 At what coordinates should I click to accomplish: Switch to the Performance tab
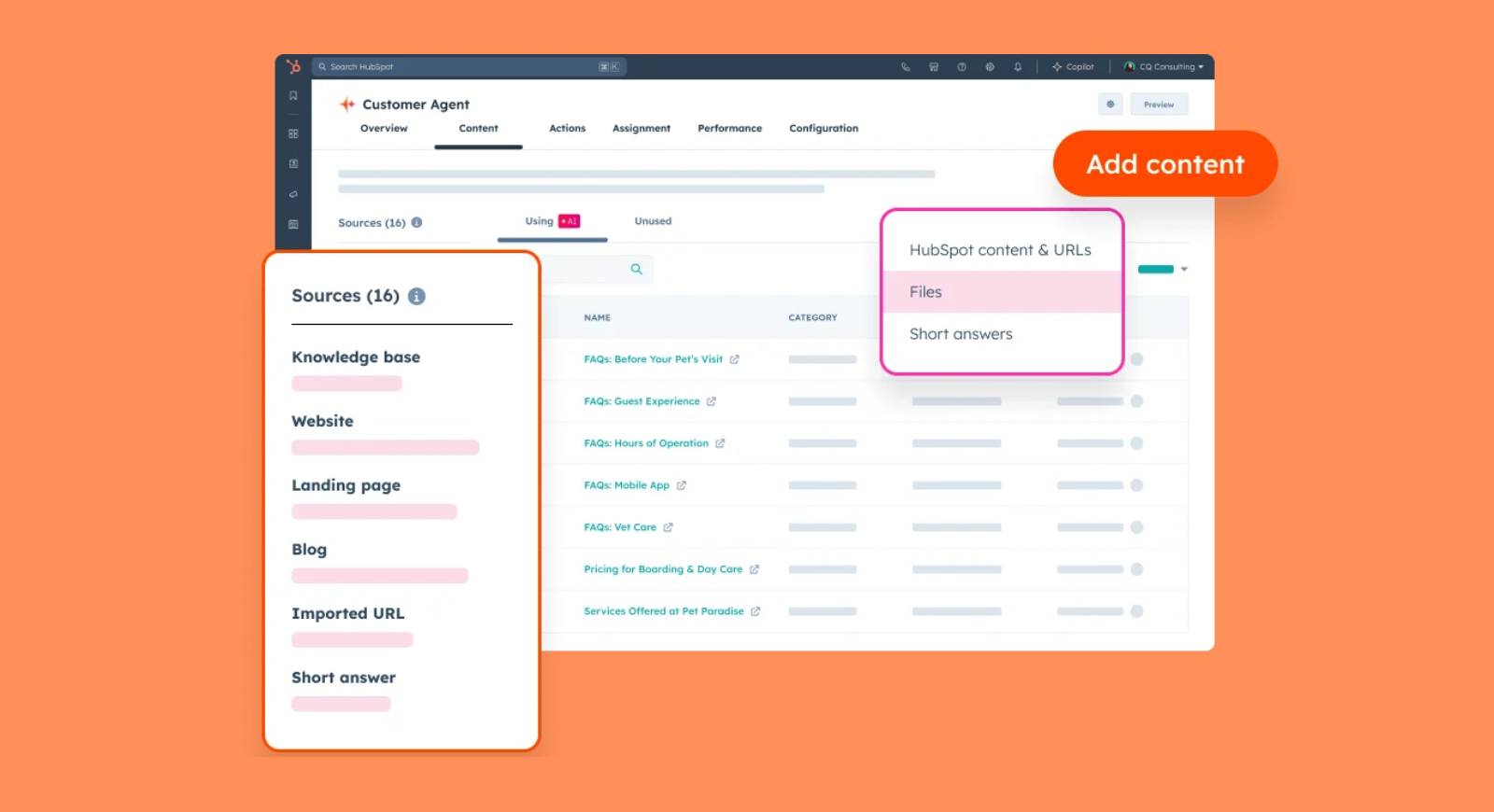point(729,129)
